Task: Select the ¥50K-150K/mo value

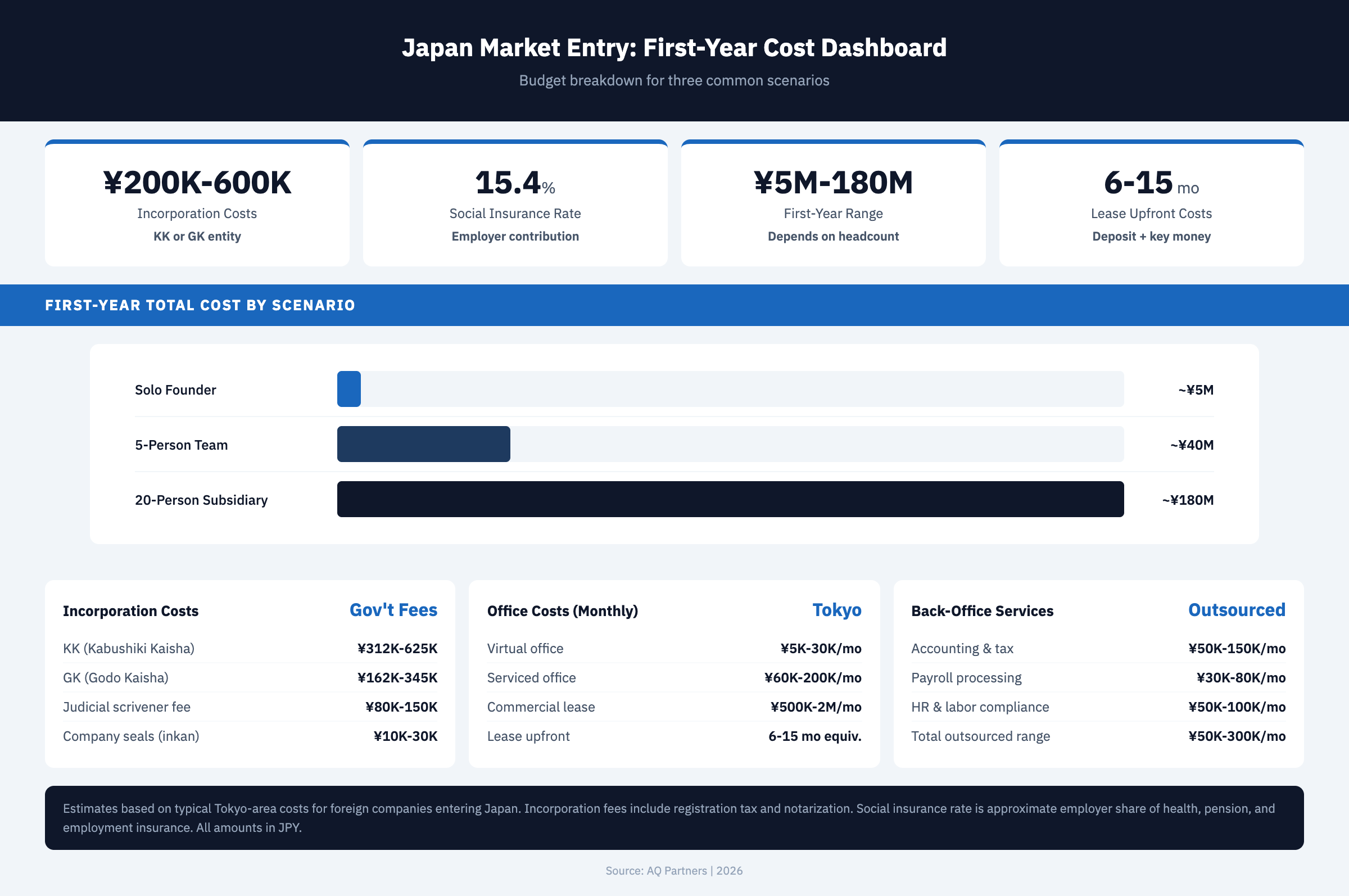Action: [1237, 649]
